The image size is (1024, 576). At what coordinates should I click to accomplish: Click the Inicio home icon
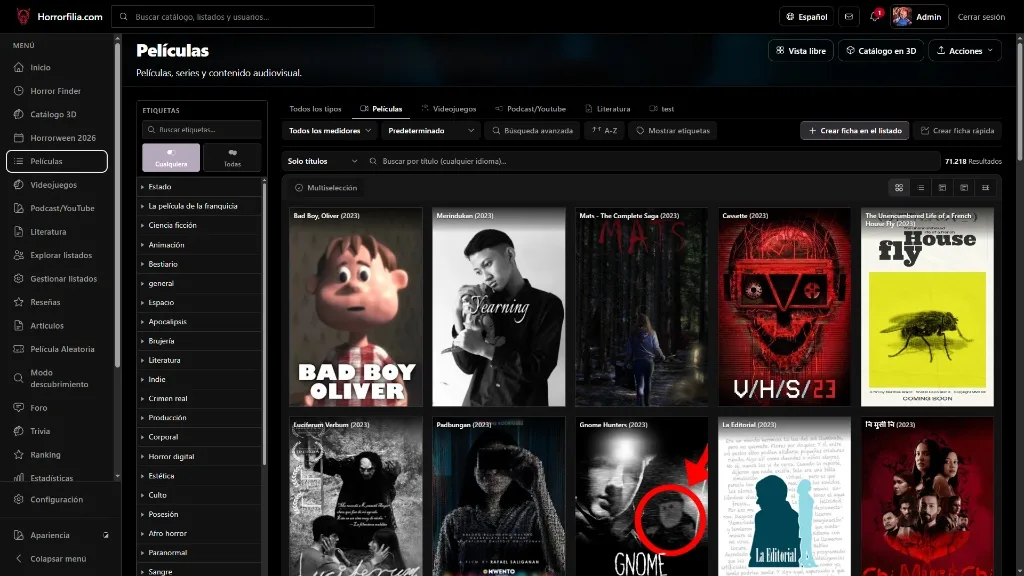[18, 67]
